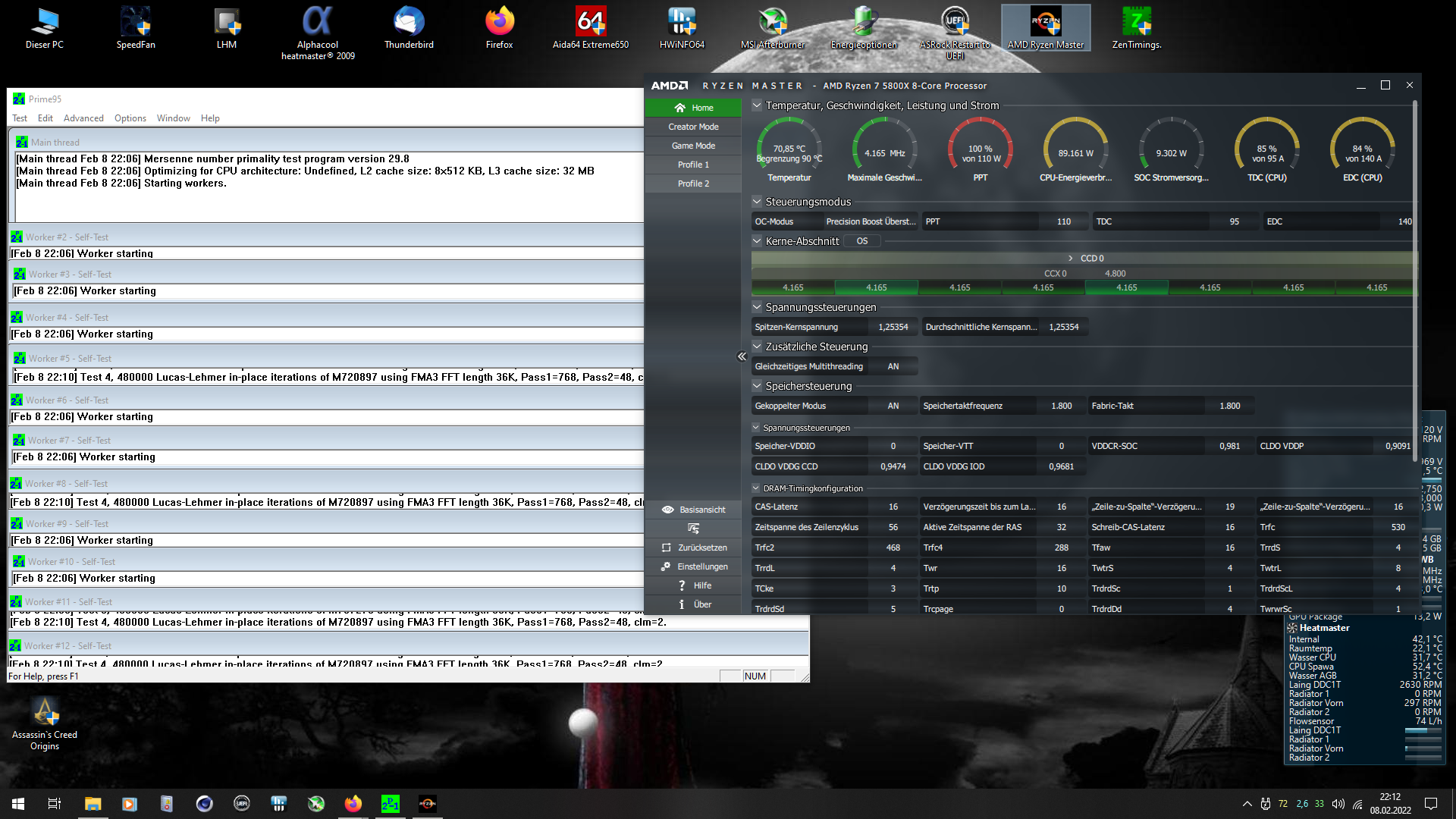The image size is (1456, 819).
Task: Click Prime95 icon in the taskbar
Action: tap(390, 804)
